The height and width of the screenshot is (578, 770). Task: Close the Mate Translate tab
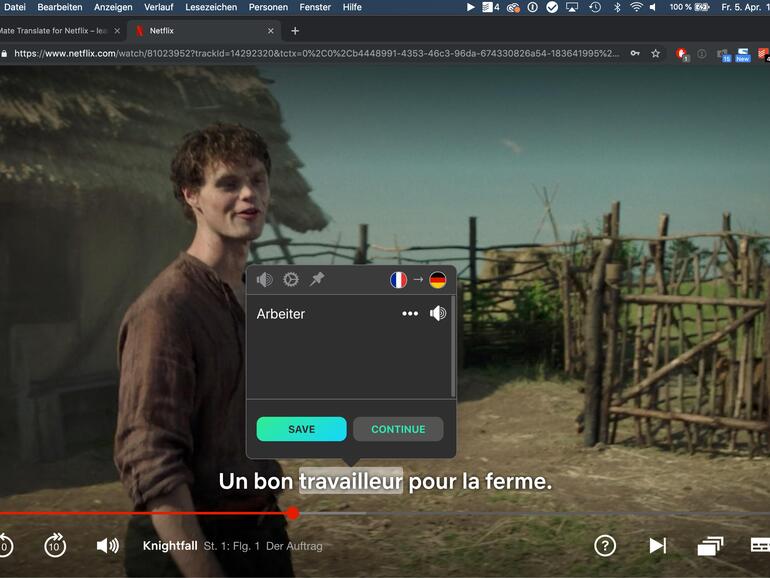pyautogui.click(x=117, y=30)
